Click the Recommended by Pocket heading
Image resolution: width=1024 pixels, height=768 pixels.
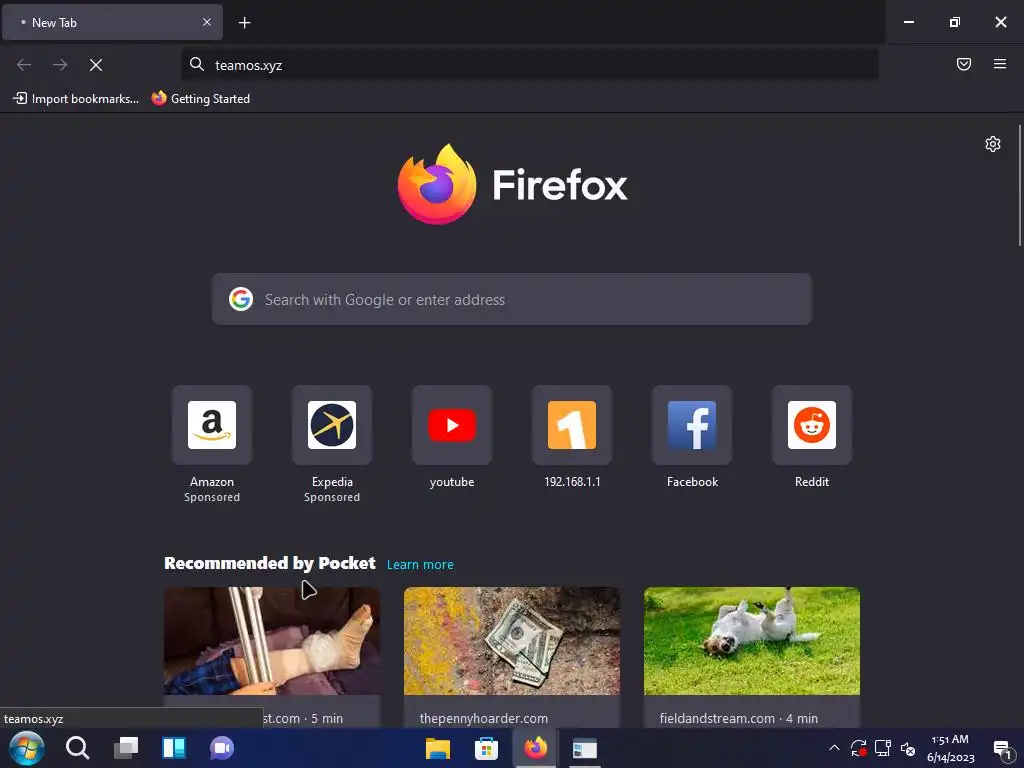[270, 563]
